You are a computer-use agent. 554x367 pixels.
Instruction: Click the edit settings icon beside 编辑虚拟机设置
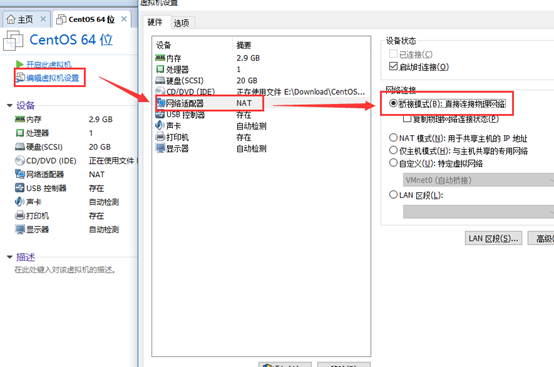point(20,77)
